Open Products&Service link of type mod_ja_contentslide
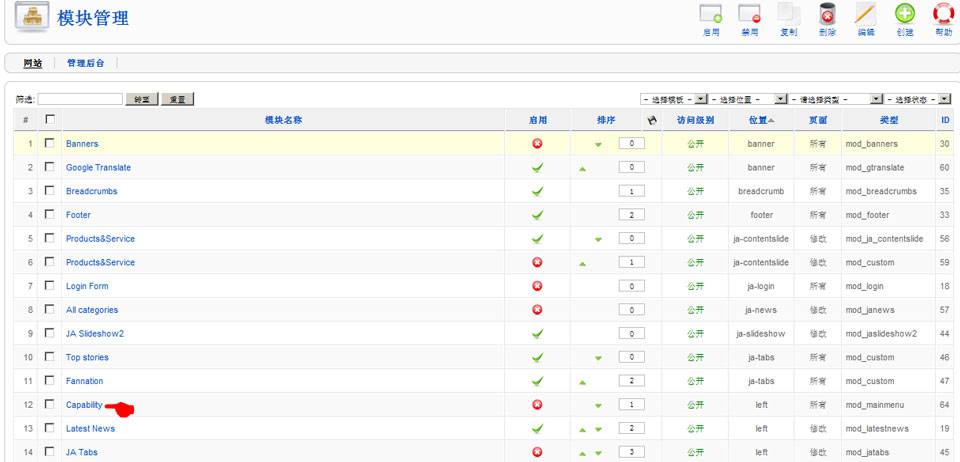Image resolution: width=960 pixels, height=462 pixels. (100, 239)
